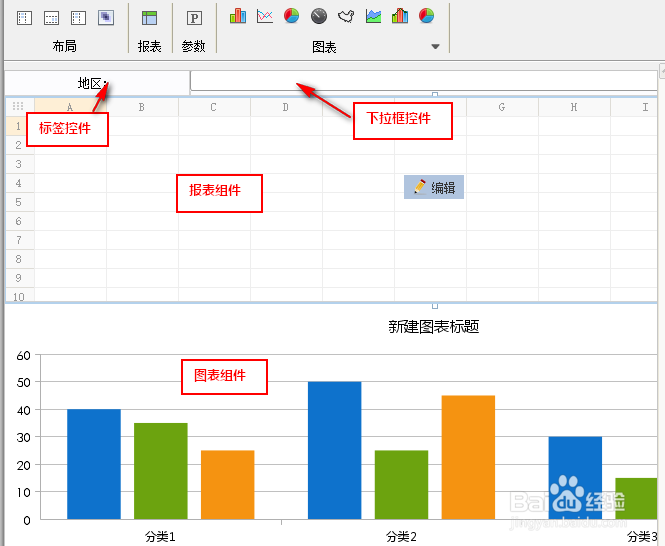Click the orange bar of 分类1

227,484
